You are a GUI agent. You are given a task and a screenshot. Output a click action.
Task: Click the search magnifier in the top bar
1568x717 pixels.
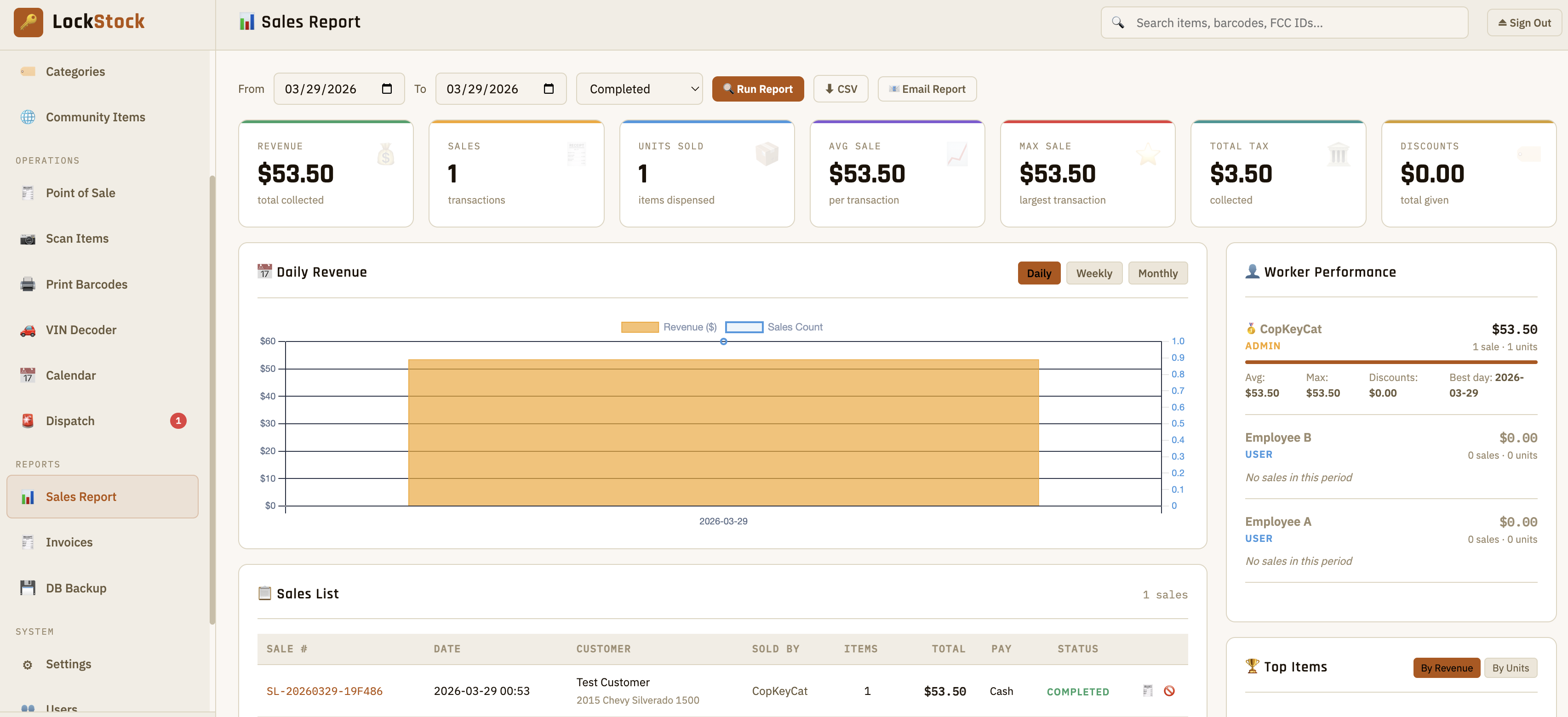coord(1118,23)
